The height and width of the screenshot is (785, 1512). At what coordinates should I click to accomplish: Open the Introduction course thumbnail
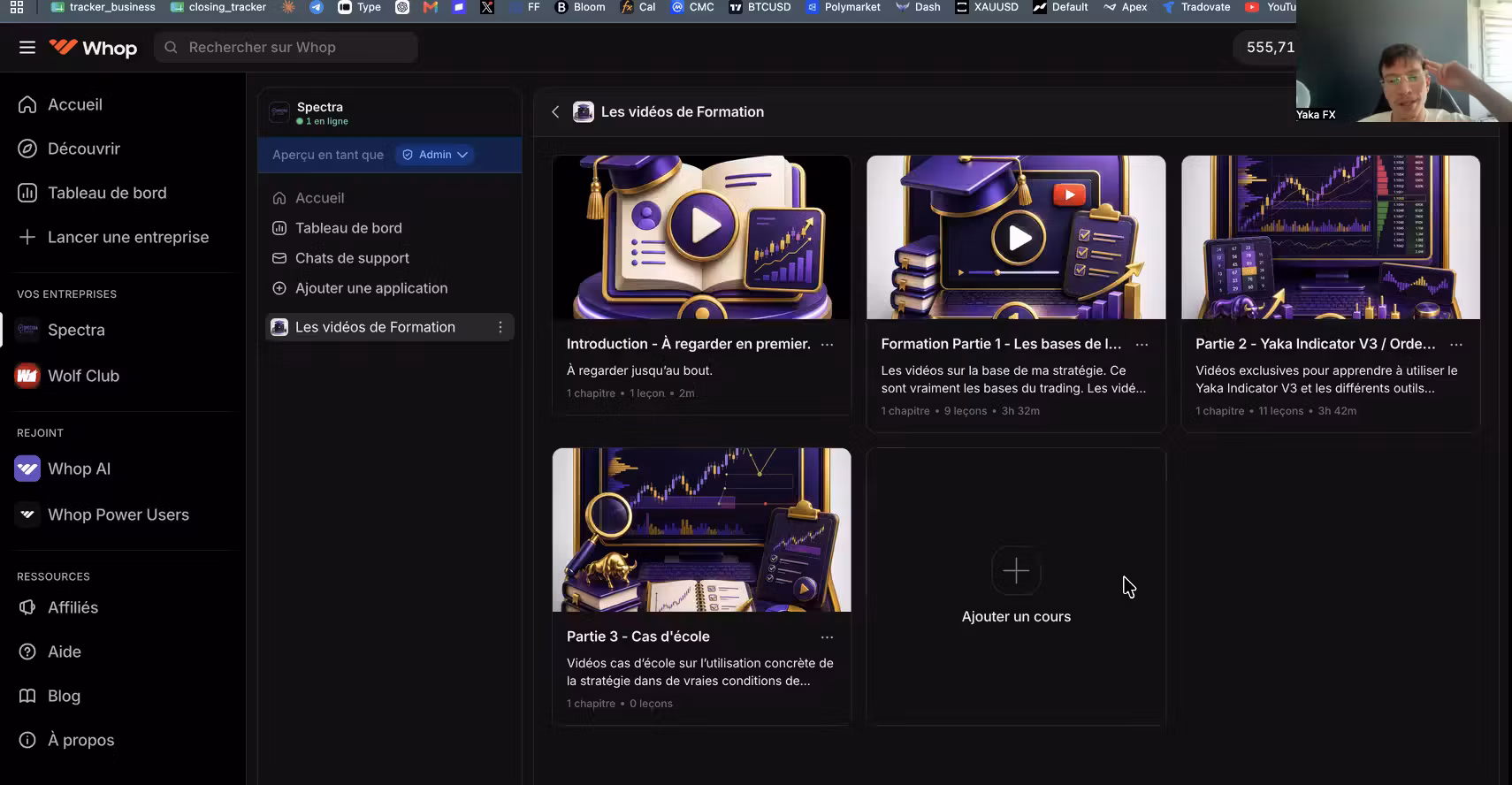click(x=702, y=238)
